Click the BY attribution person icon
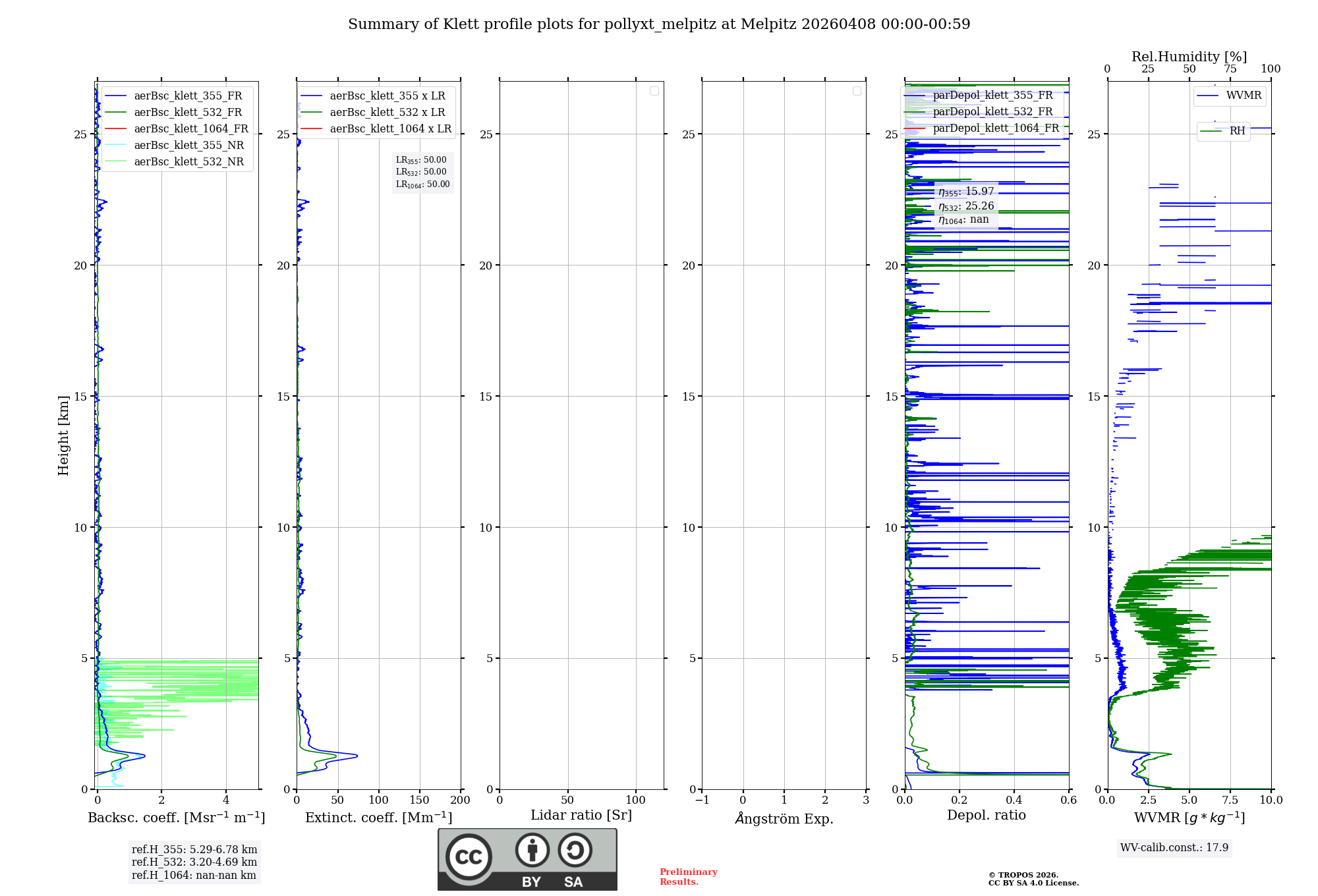 pos(532,850)
